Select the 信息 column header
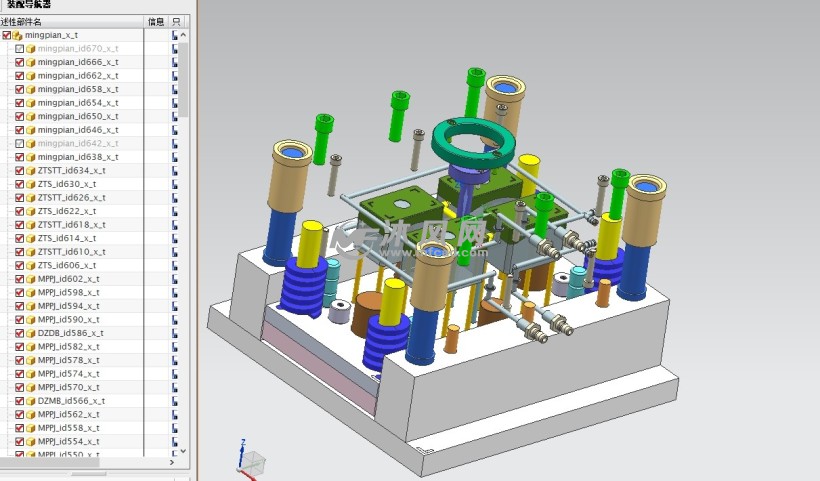The image size is (820, 481). (156, 21)
